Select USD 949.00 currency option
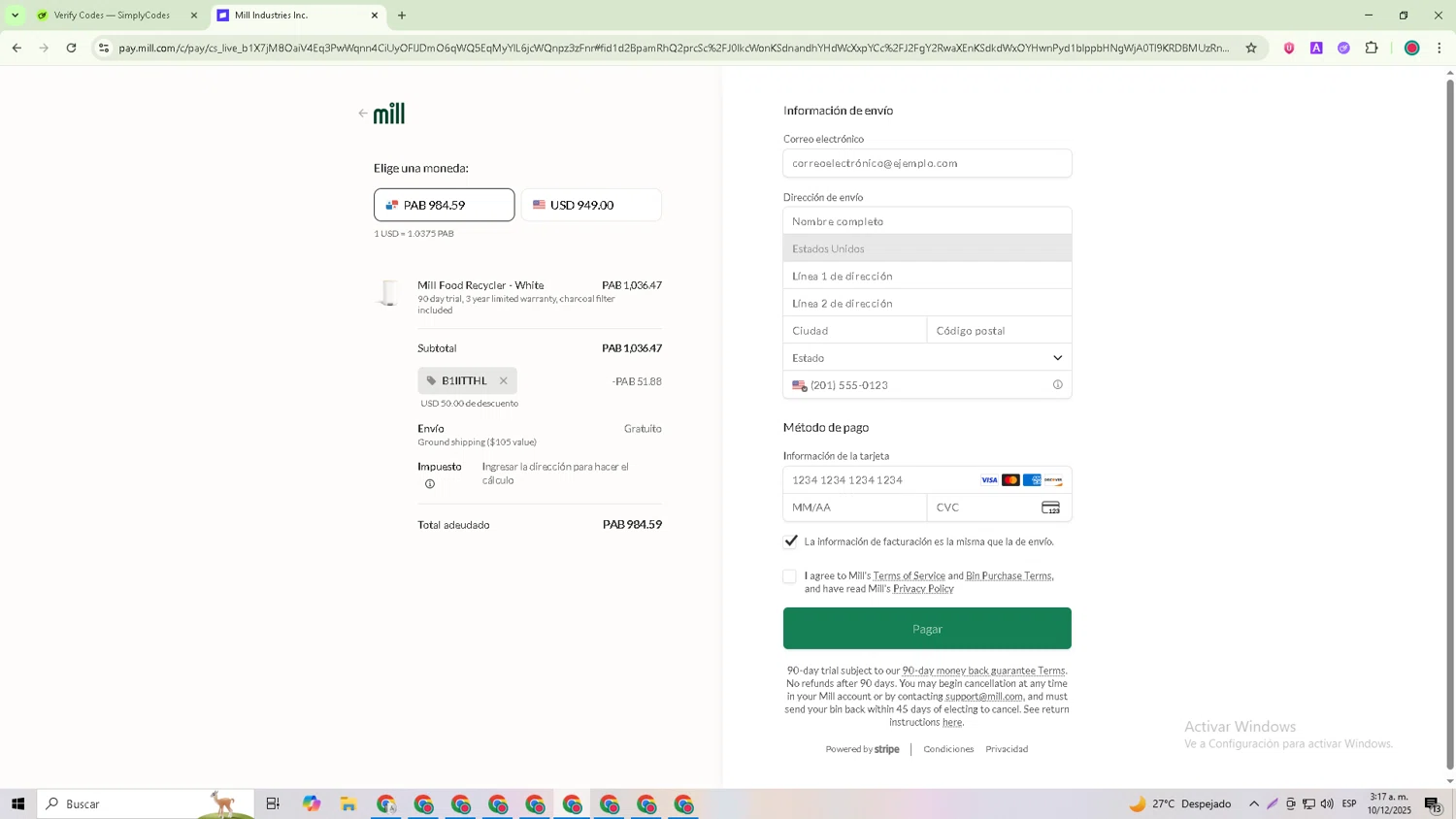This screenshot has width=1456, height=819. 591,205
